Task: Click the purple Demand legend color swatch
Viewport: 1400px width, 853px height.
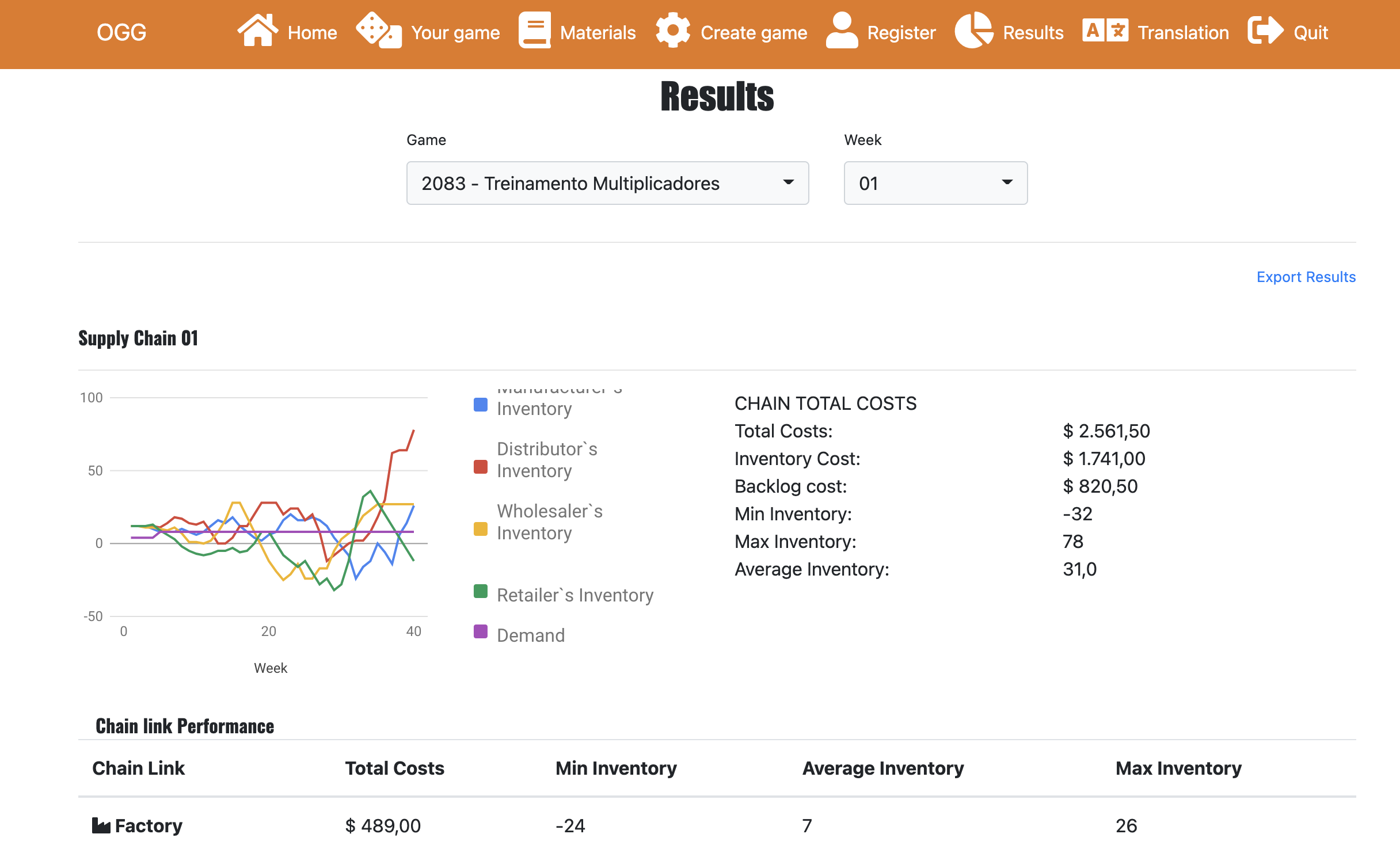Action: 480,631
